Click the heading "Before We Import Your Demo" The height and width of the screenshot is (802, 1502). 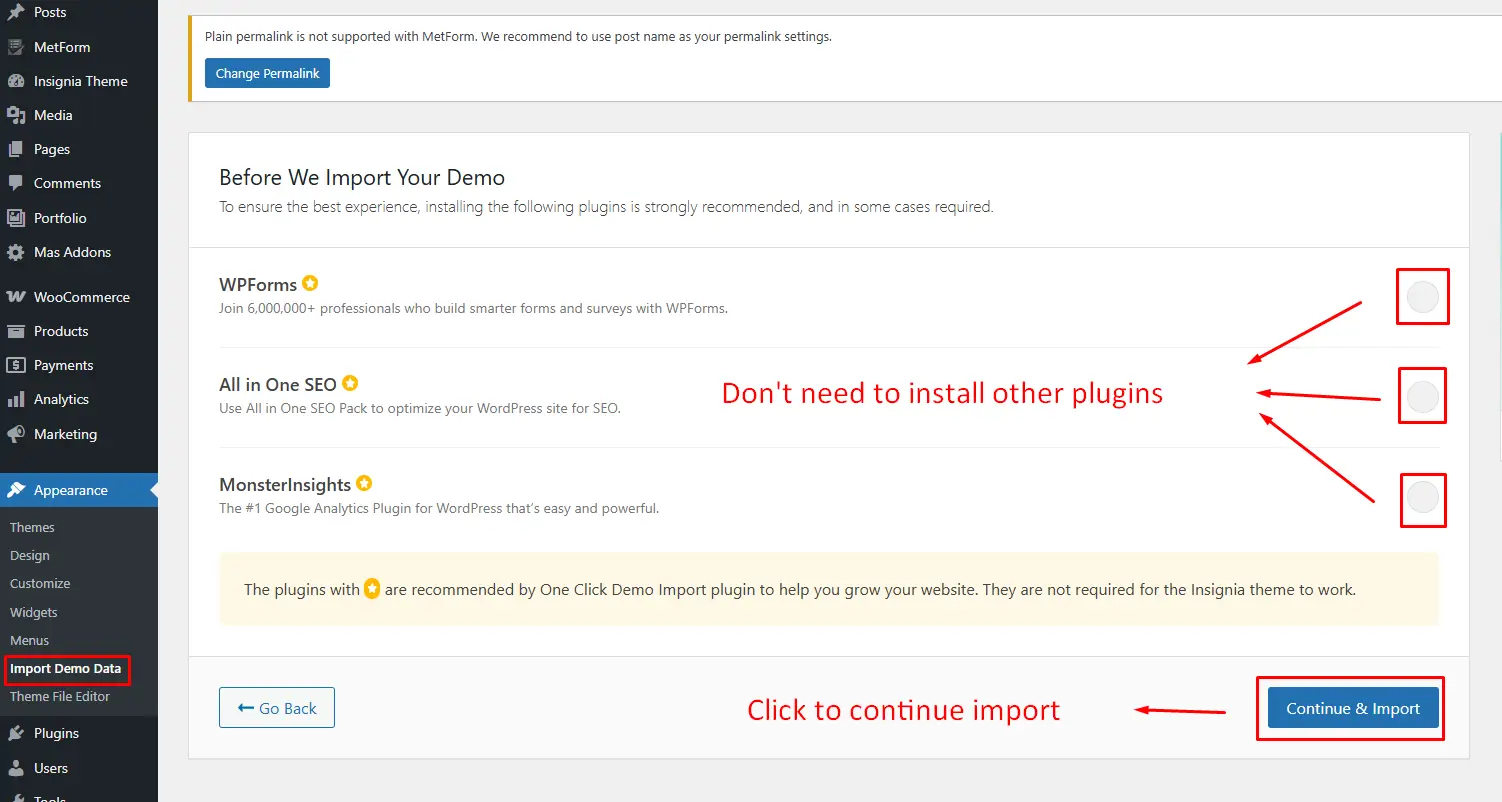click(x=362, y=178)
